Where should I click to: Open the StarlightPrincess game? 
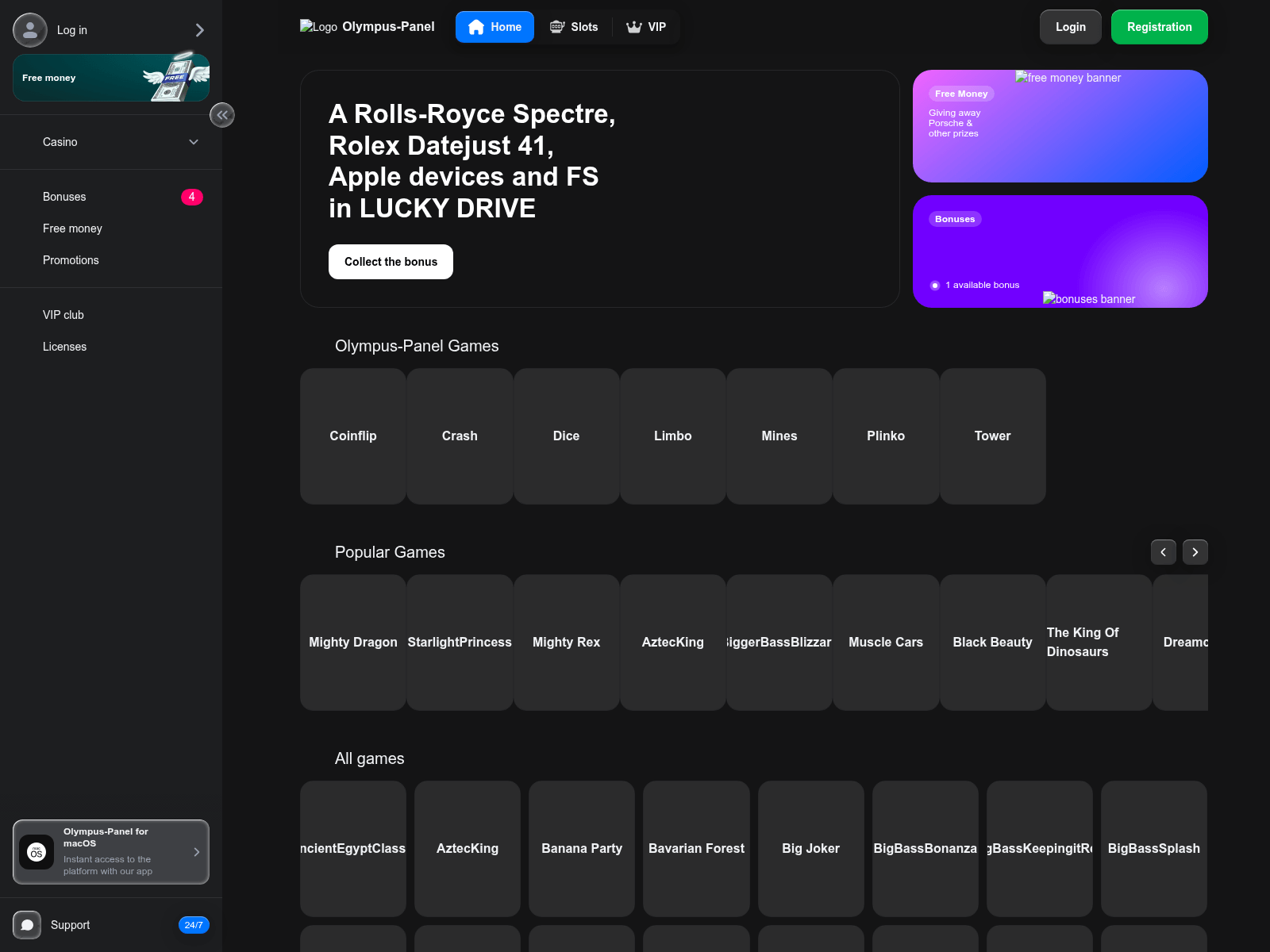460,643
